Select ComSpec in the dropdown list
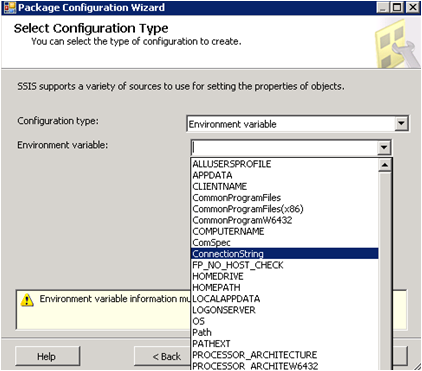 [x=285, y=243]
